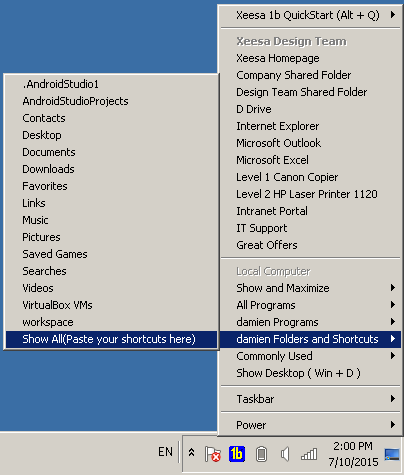Click the Taskbar menu label
The image size is (405, 475).
tap(255, 399)
